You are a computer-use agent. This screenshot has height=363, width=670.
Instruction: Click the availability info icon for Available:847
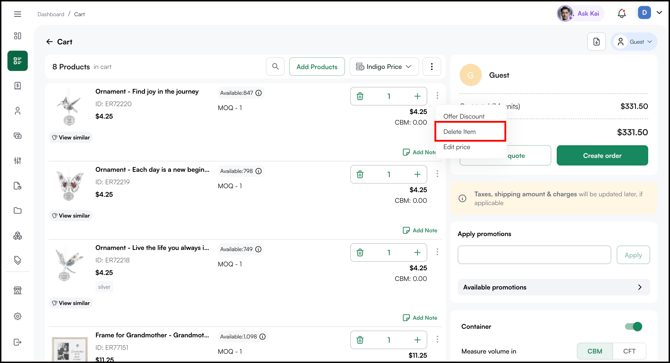point(259,93)
